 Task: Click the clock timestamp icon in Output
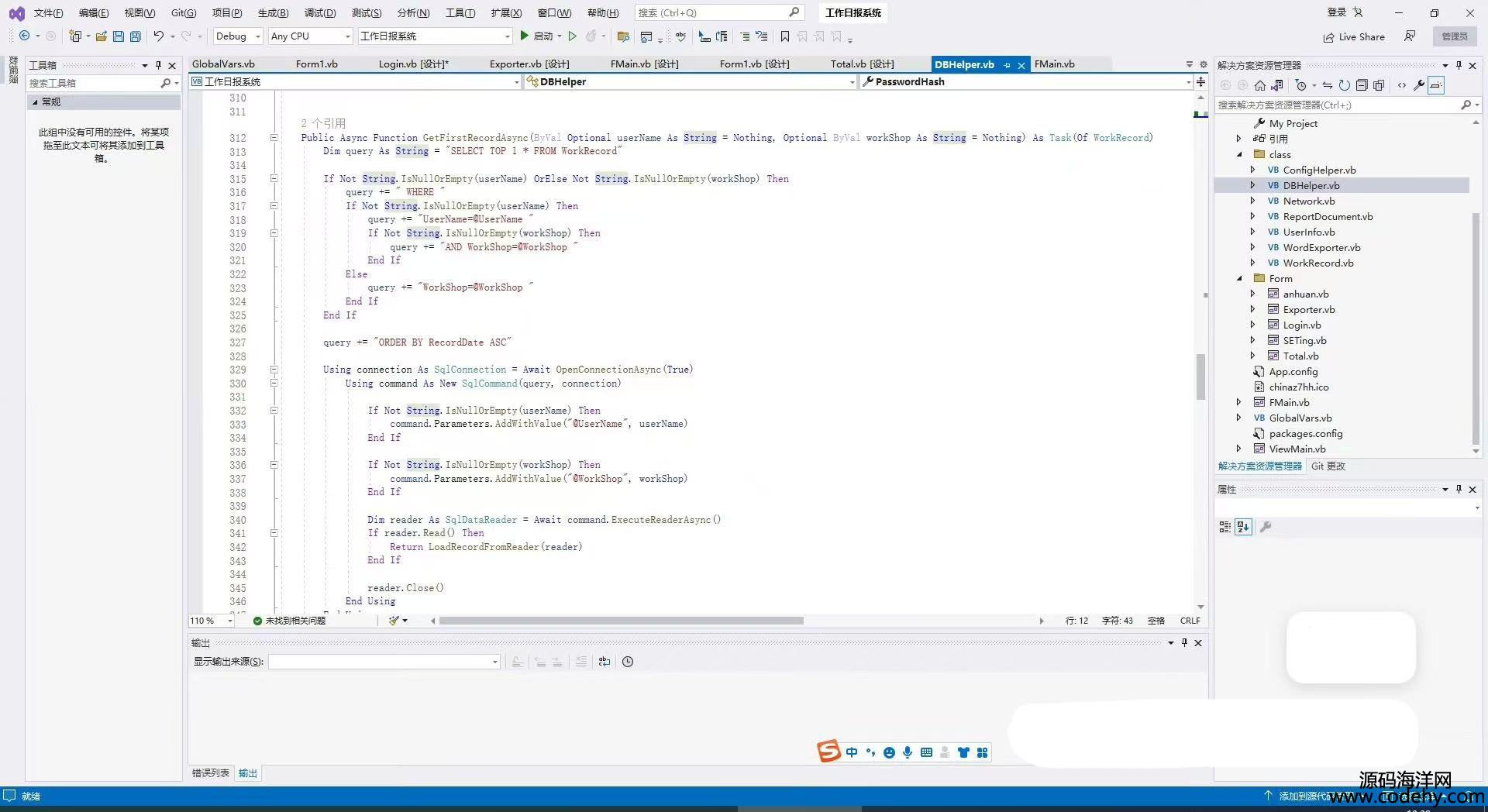(x=628, y=662)
